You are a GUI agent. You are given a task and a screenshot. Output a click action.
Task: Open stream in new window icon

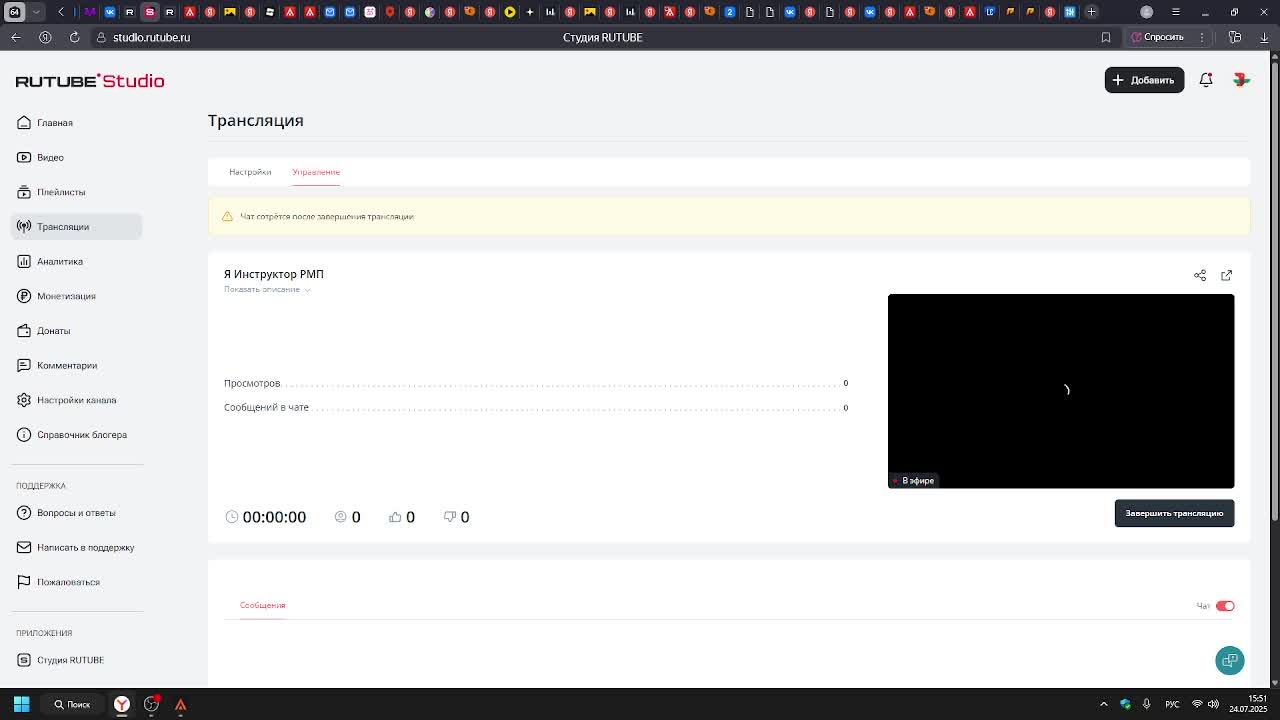[1227, 275]
